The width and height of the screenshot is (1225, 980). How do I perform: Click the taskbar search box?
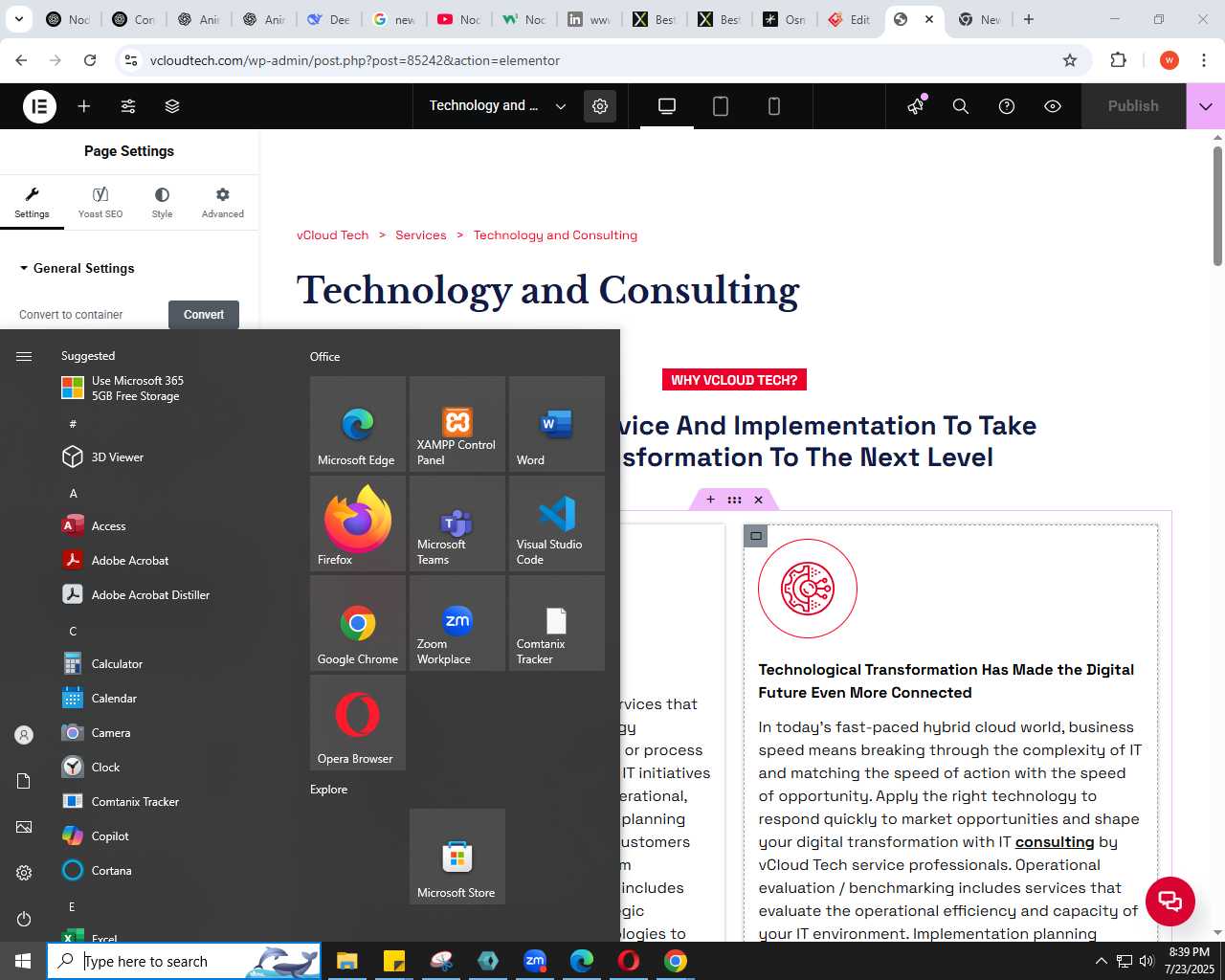tap(184, 961)
